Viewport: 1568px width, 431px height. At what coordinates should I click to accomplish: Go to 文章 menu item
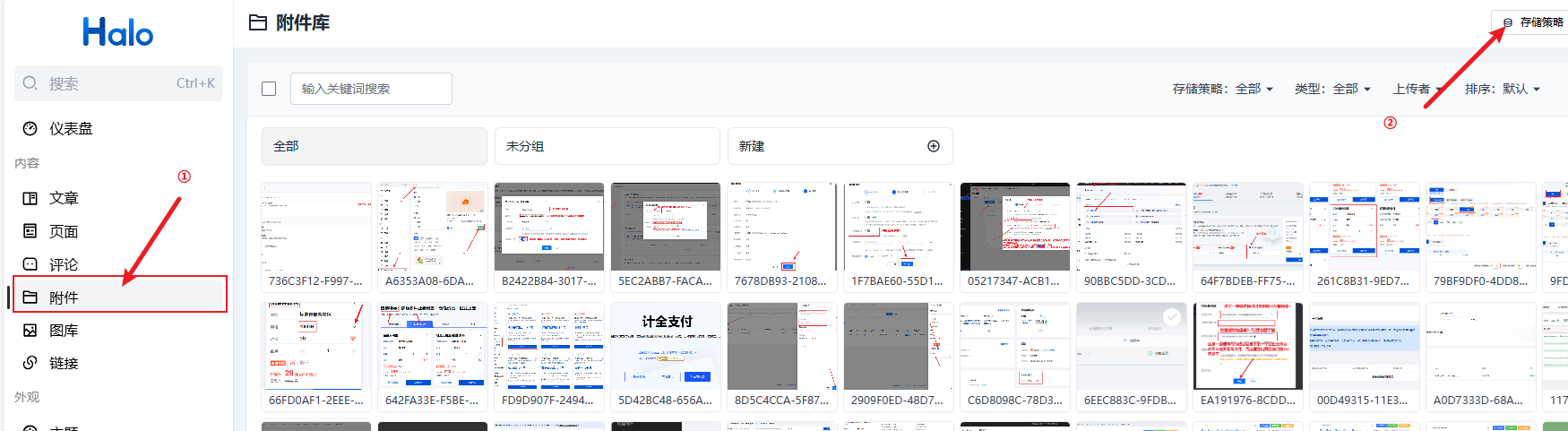(x=118, y=198)
